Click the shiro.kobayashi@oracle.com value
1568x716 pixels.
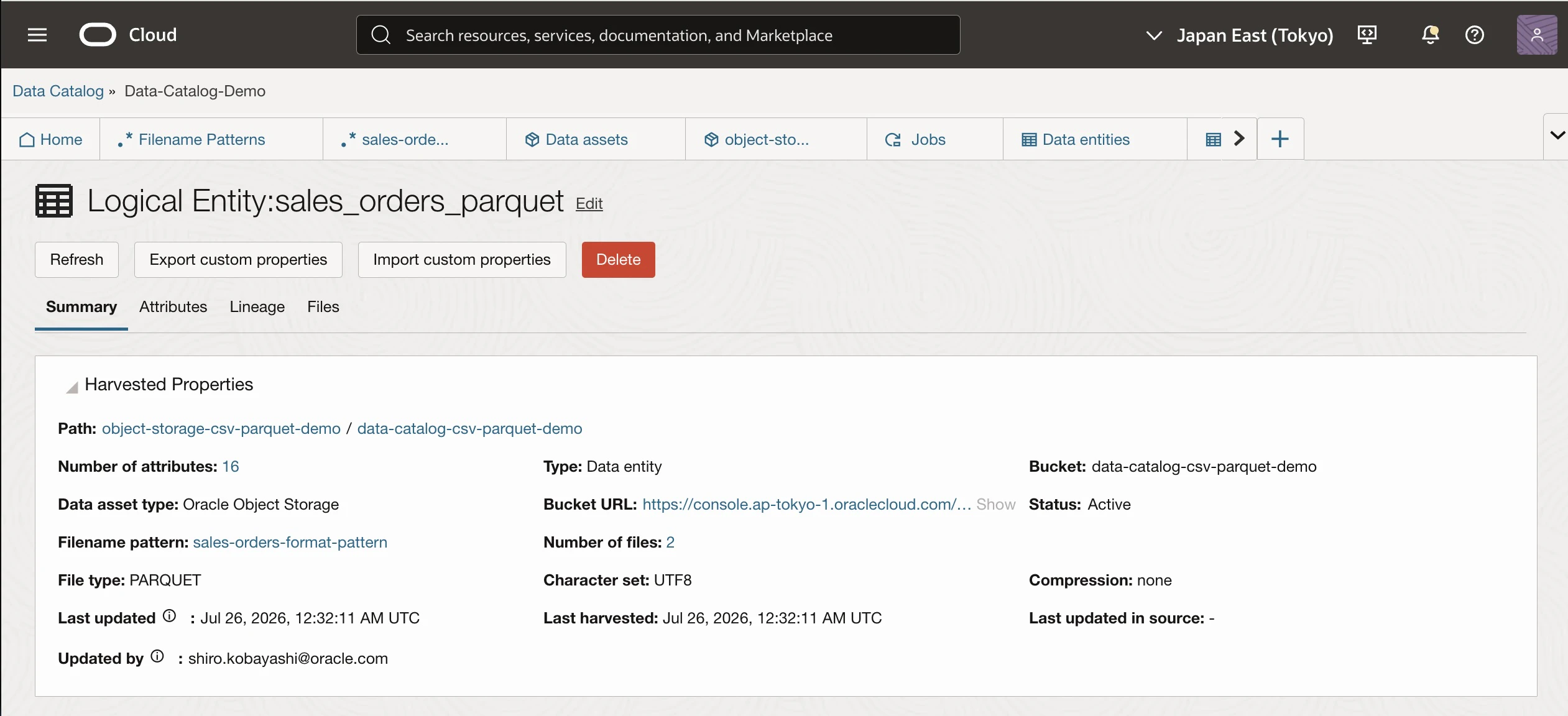(288, 658)
